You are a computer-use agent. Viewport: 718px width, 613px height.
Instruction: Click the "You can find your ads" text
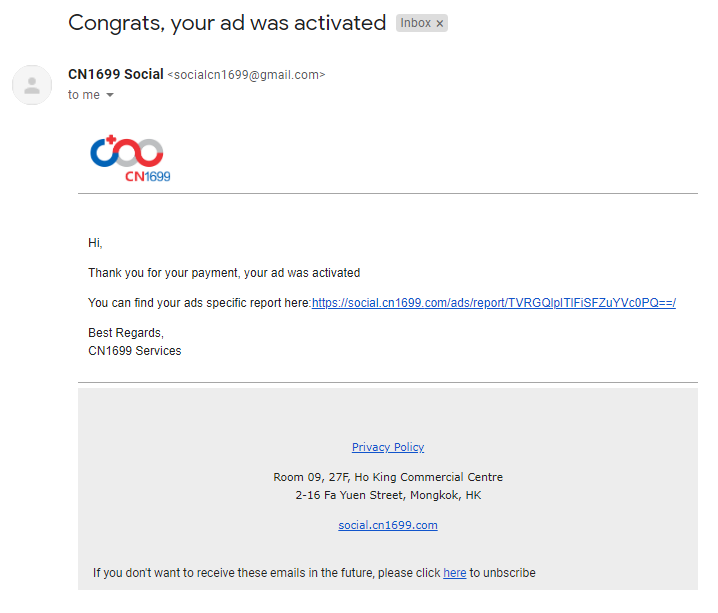coord(199,303)
